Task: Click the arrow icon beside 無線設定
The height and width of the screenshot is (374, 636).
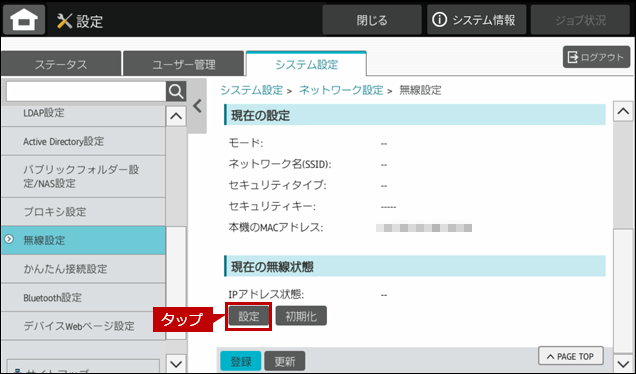Action: point(9,239)
